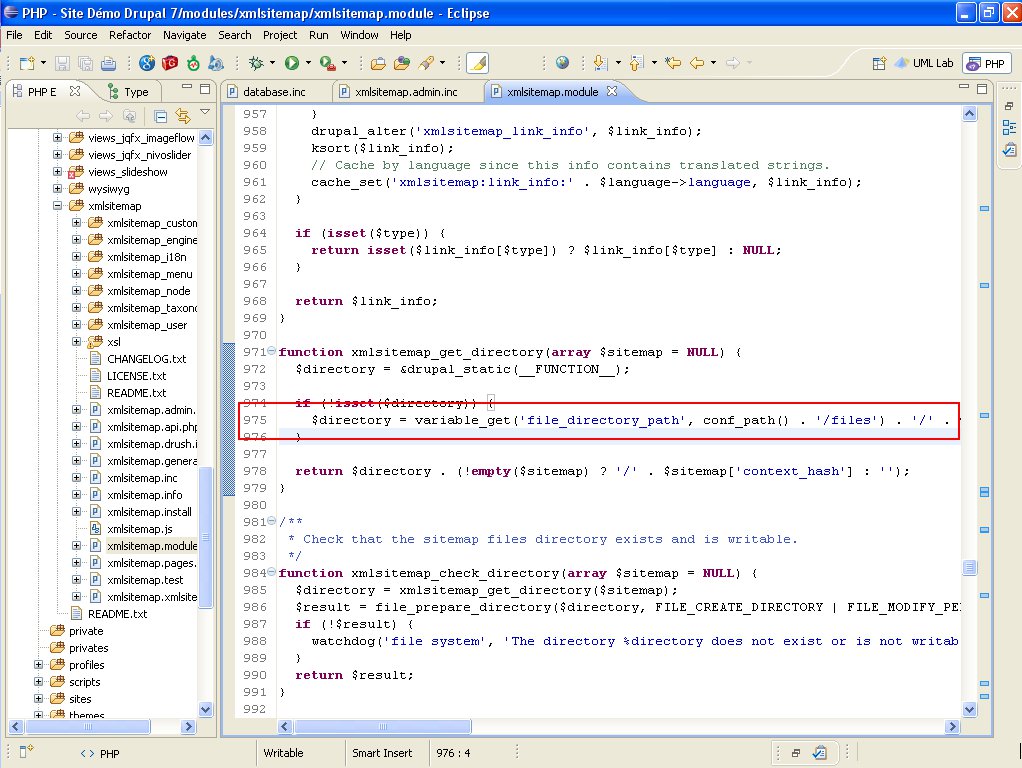Select the PHP perspective button
1022x768 pixels.
point(986,63)
